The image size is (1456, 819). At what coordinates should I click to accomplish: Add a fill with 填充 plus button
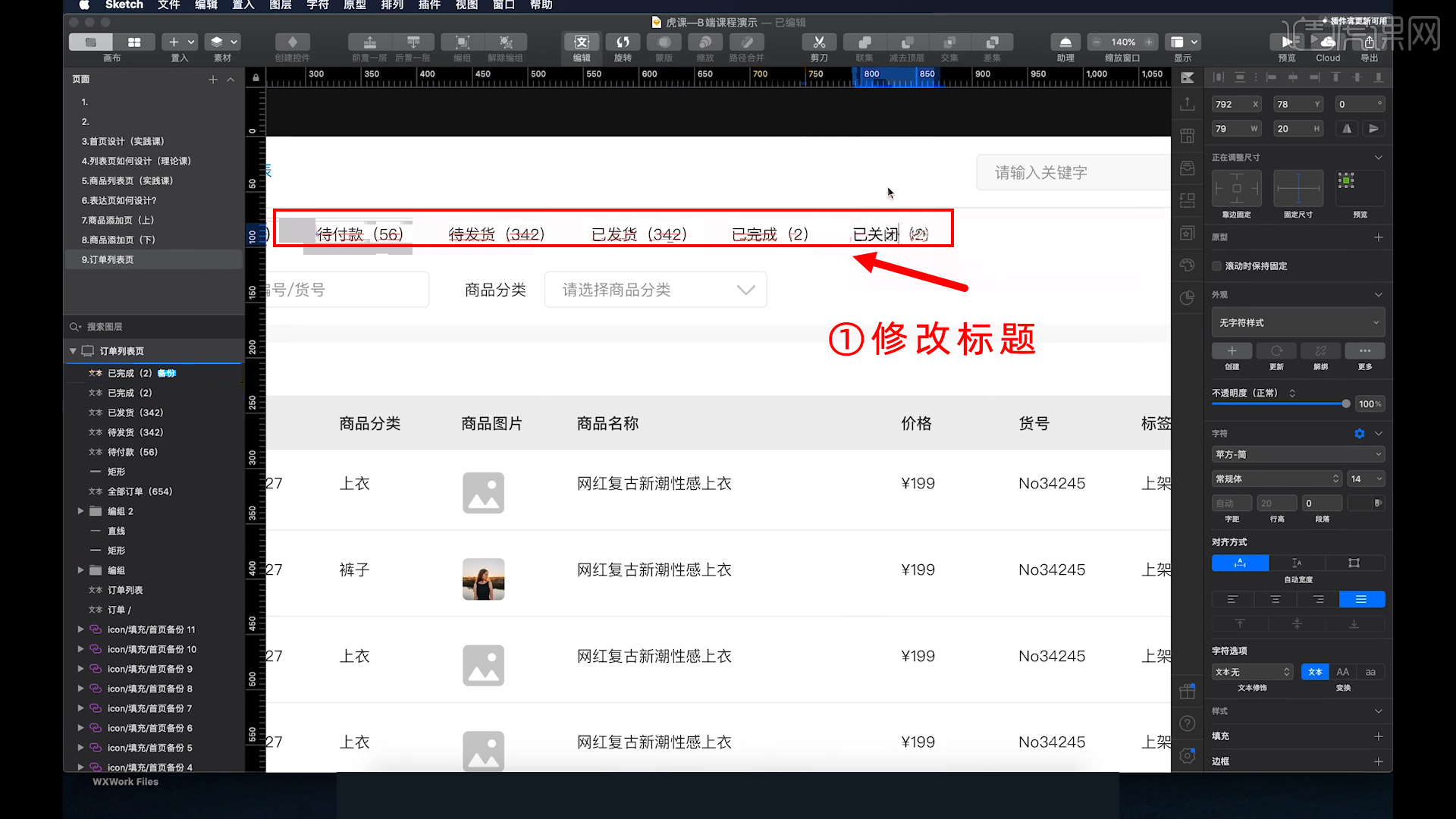click(1379, 736)
